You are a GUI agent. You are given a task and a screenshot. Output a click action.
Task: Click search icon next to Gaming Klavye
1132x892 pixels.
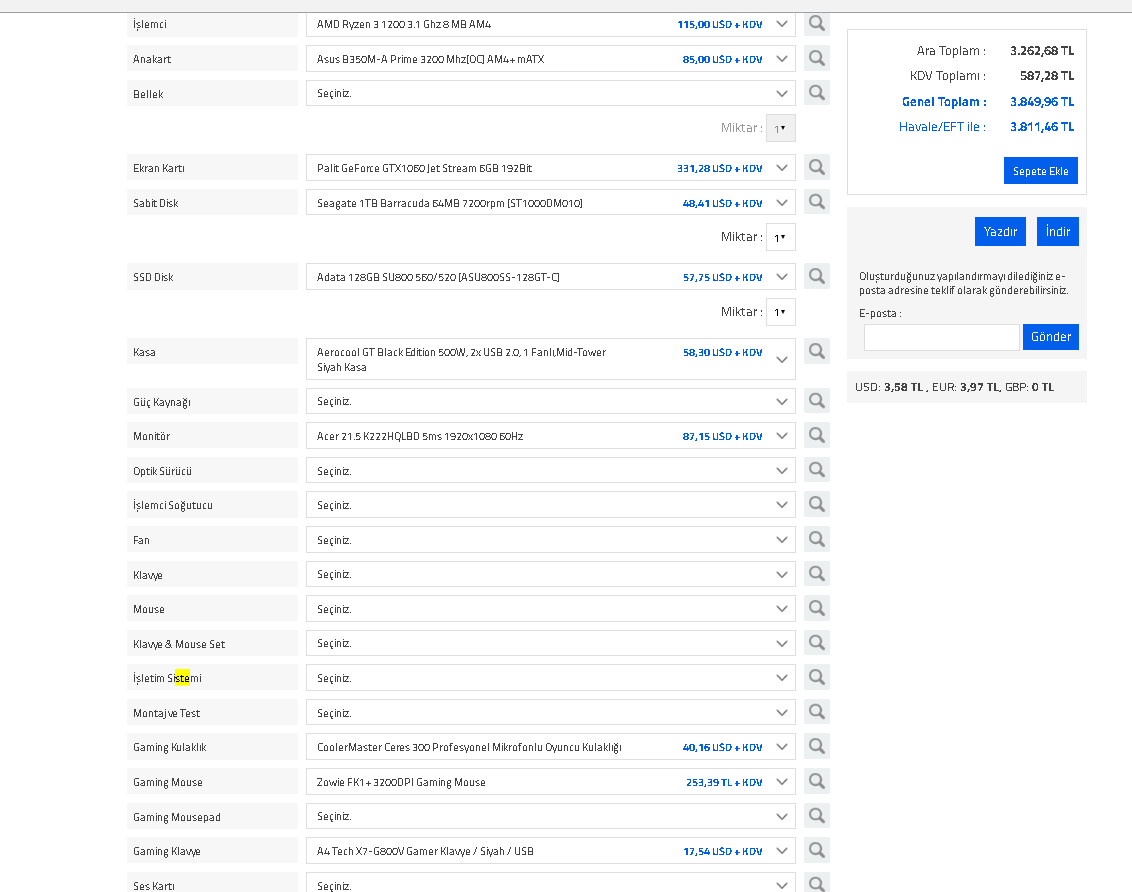[817, 850]
